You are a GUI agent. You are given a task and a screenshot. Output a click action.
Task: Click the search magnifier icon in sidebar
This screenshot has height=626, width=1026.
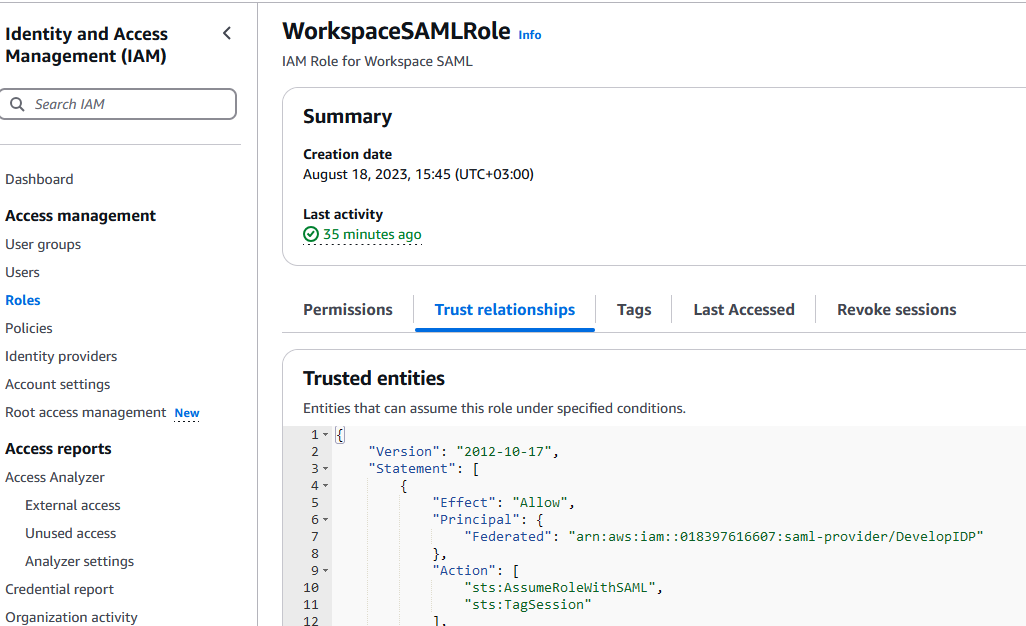pyautogui.click(x=17, y=104)
